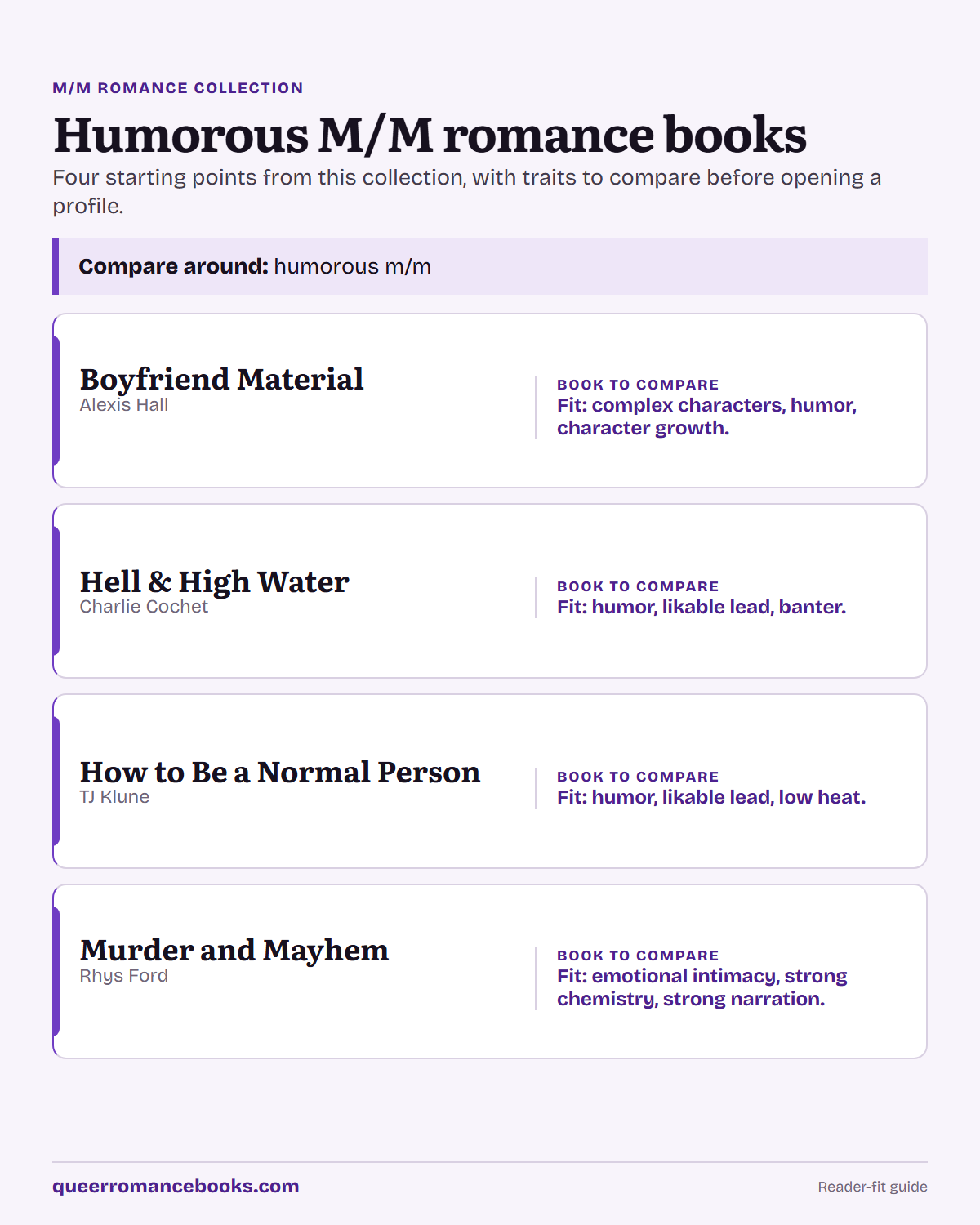Screen dimensions: 980x1225
Task: Open the Murder and Mayhem title
Action: tap(234, 951)
